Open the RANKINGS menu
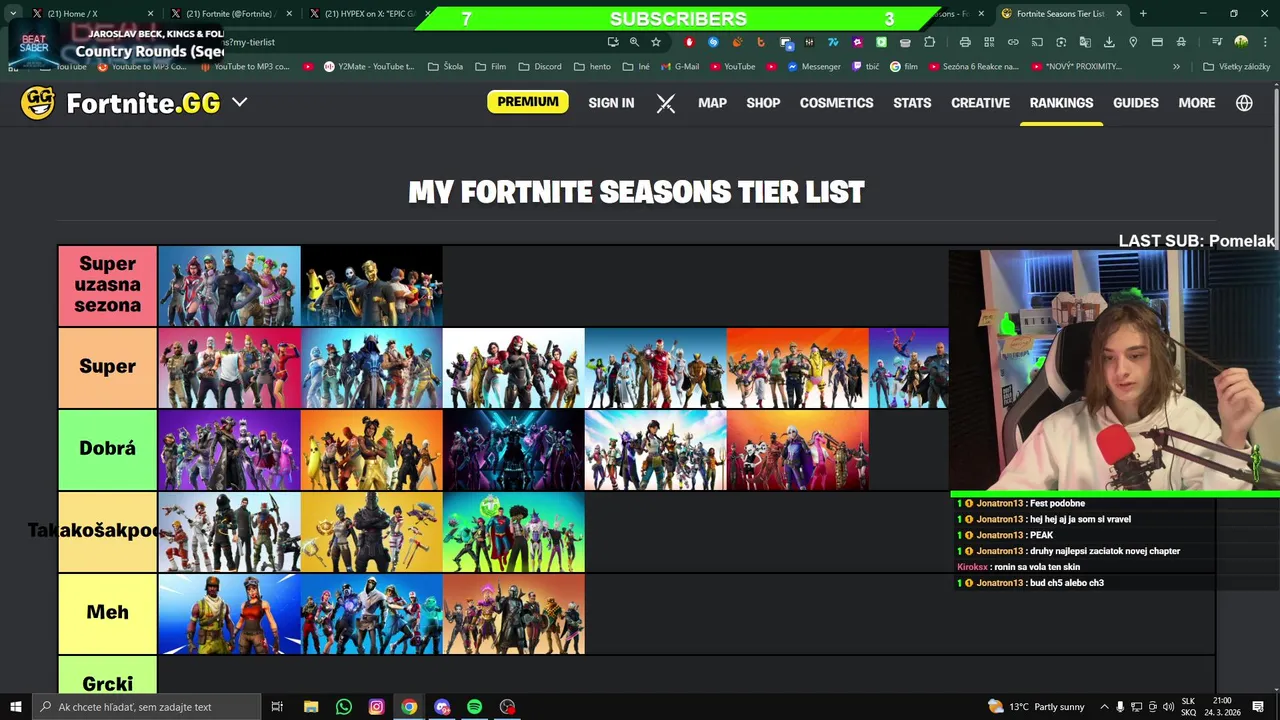The height and width of the screenshot is (720, 1280). coord(1061,103)
